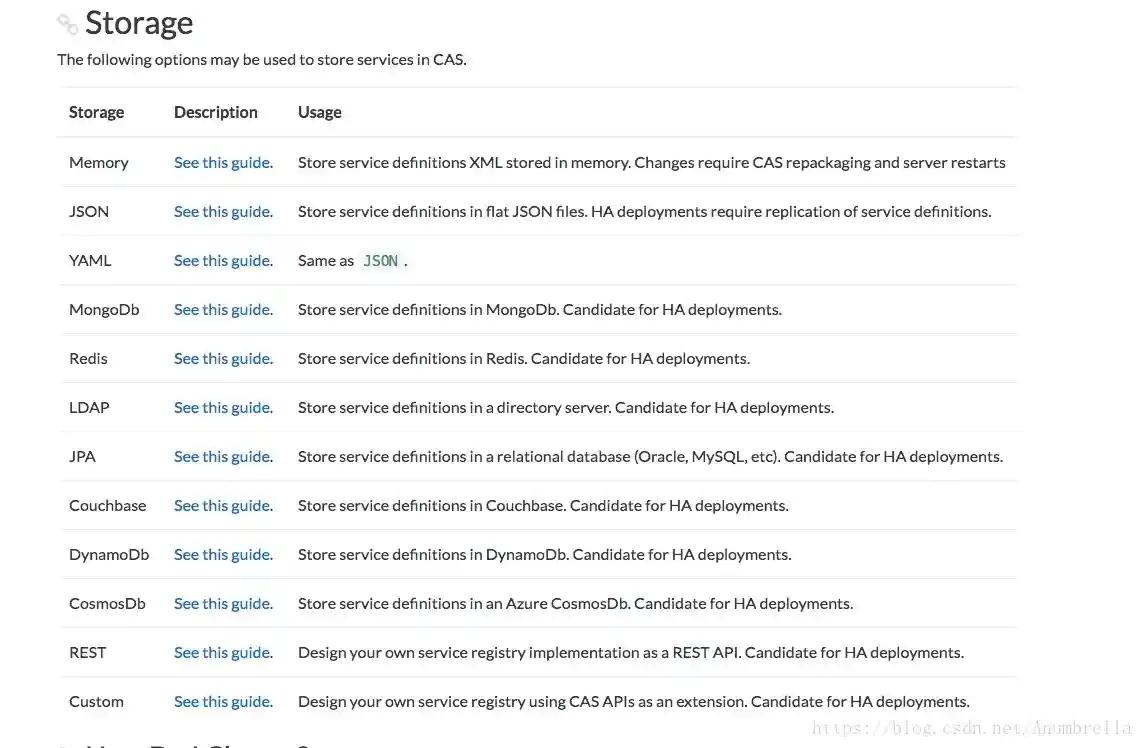The image size is (1143, 748).
Task: Open the REST service registry guide link
Action: click(x=222, y=652)
